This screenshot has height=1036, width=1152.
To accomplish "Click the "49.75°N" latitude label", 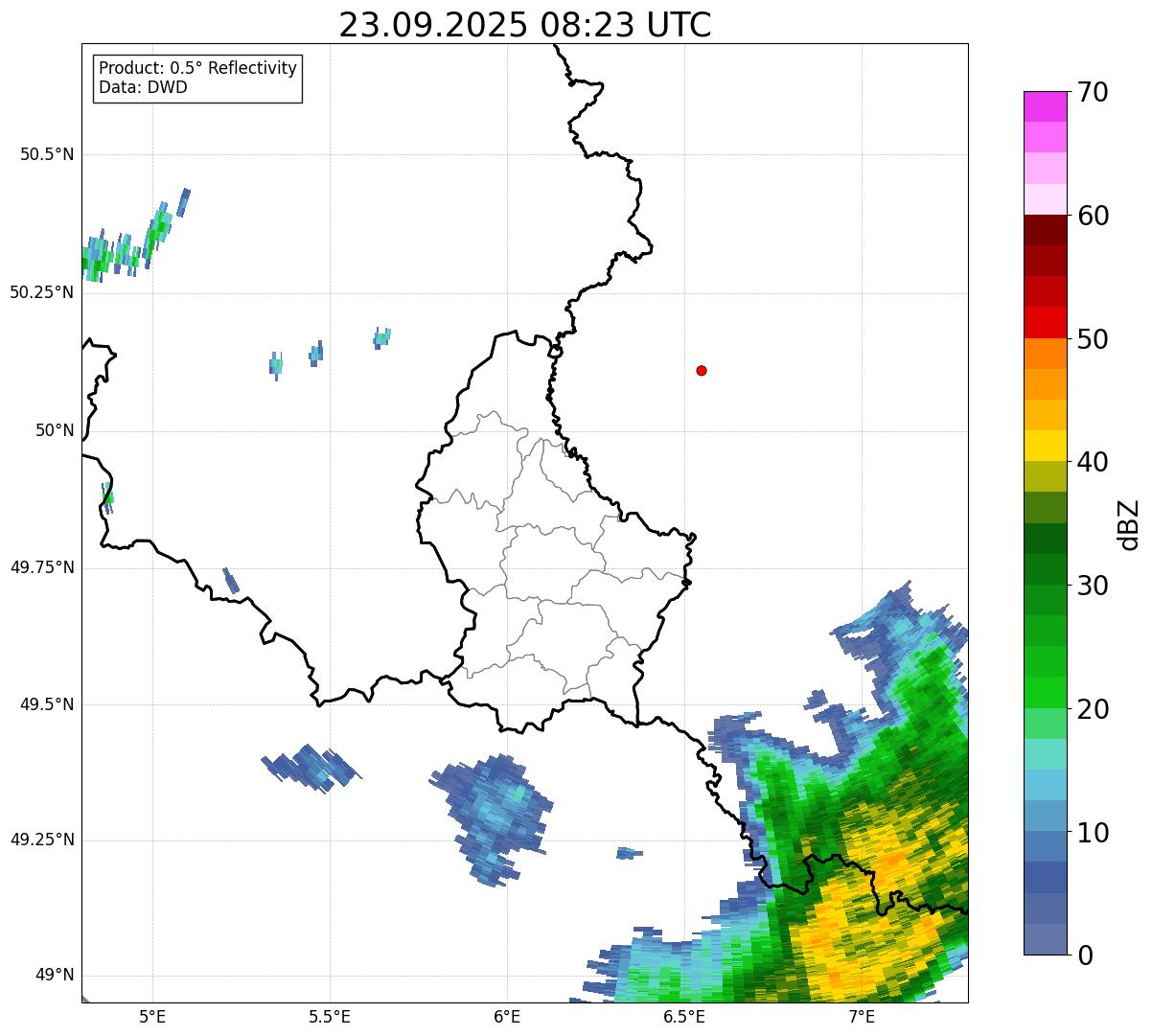I will [42, 567].
